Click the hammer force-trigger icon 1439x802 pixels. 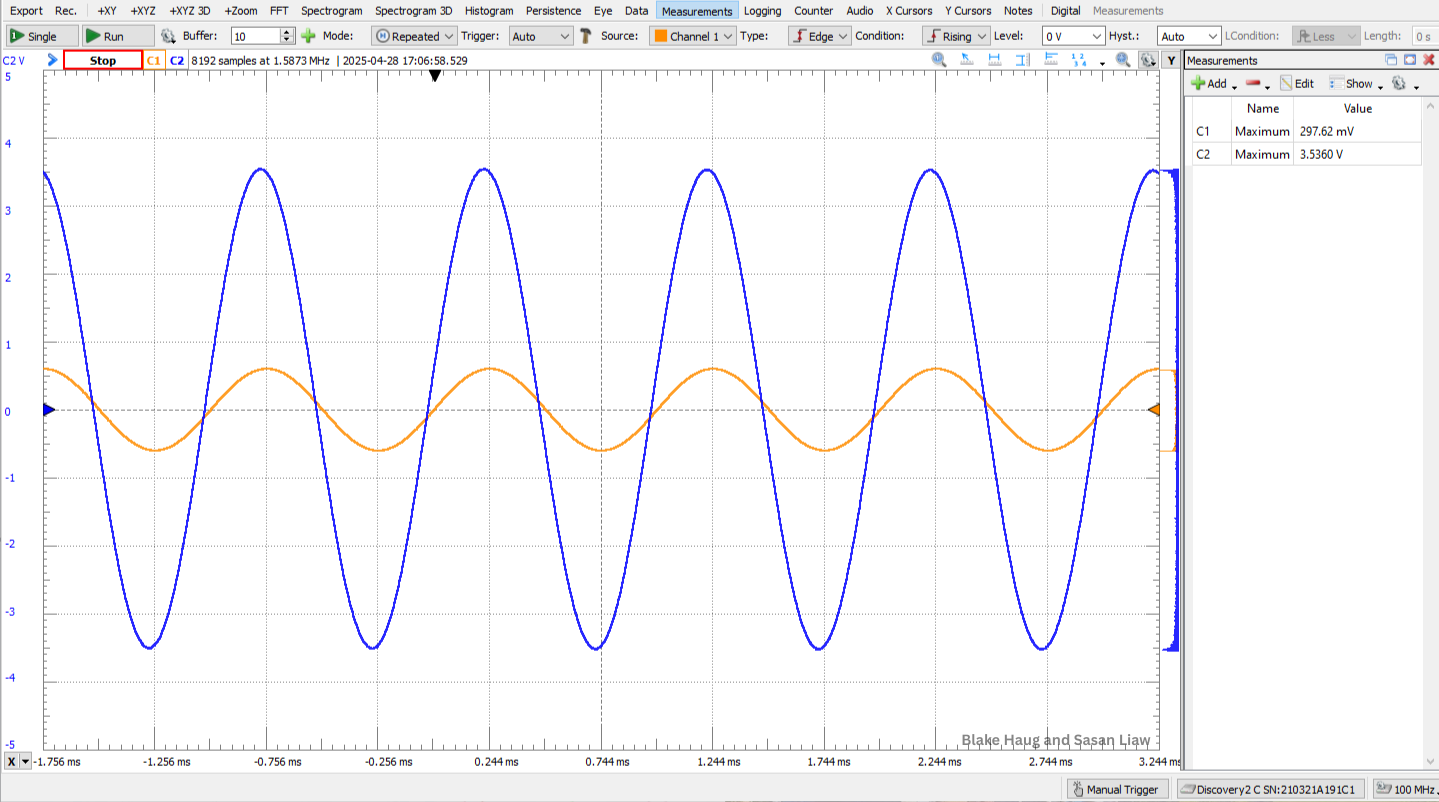click(x=585, y=36)
